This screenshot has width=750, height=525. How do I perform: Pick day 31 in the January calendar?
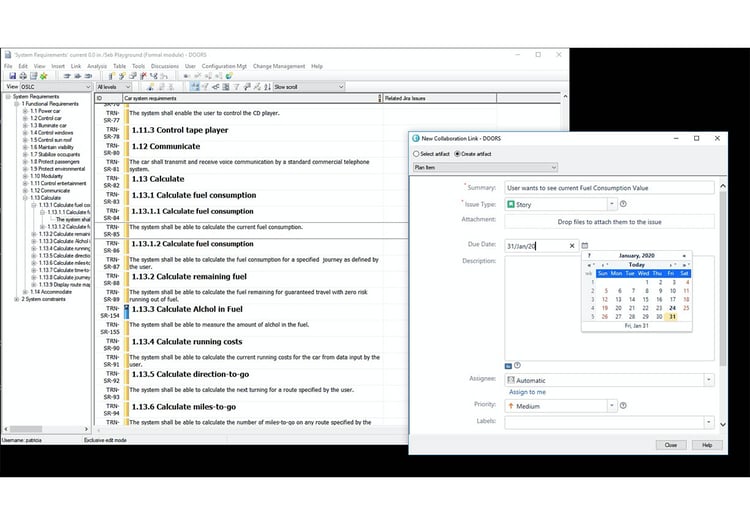click(x=673, y=317)
